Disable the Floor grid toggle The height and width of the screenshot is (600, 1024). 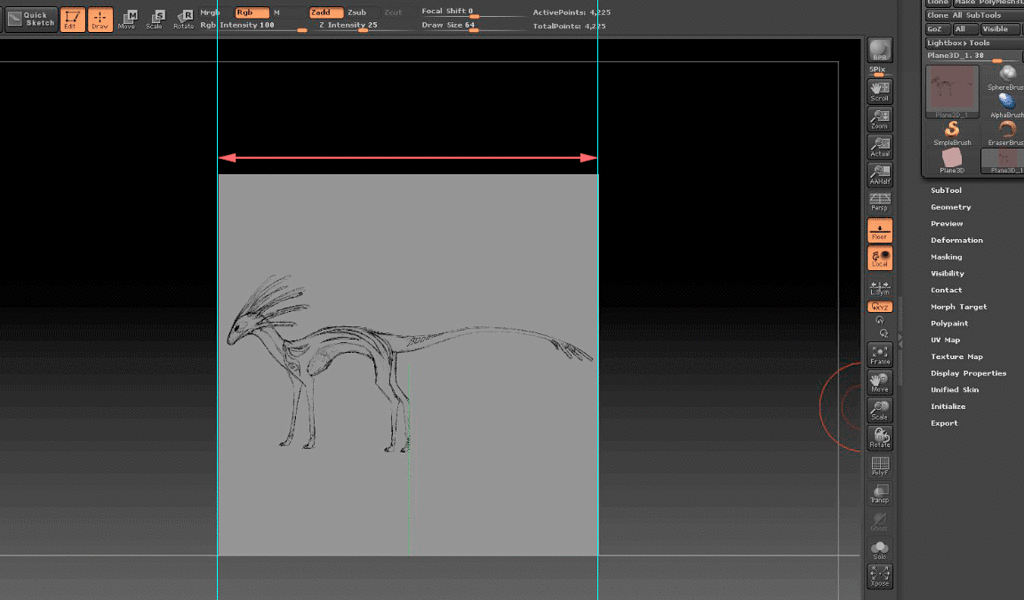[x=879, y=229]
